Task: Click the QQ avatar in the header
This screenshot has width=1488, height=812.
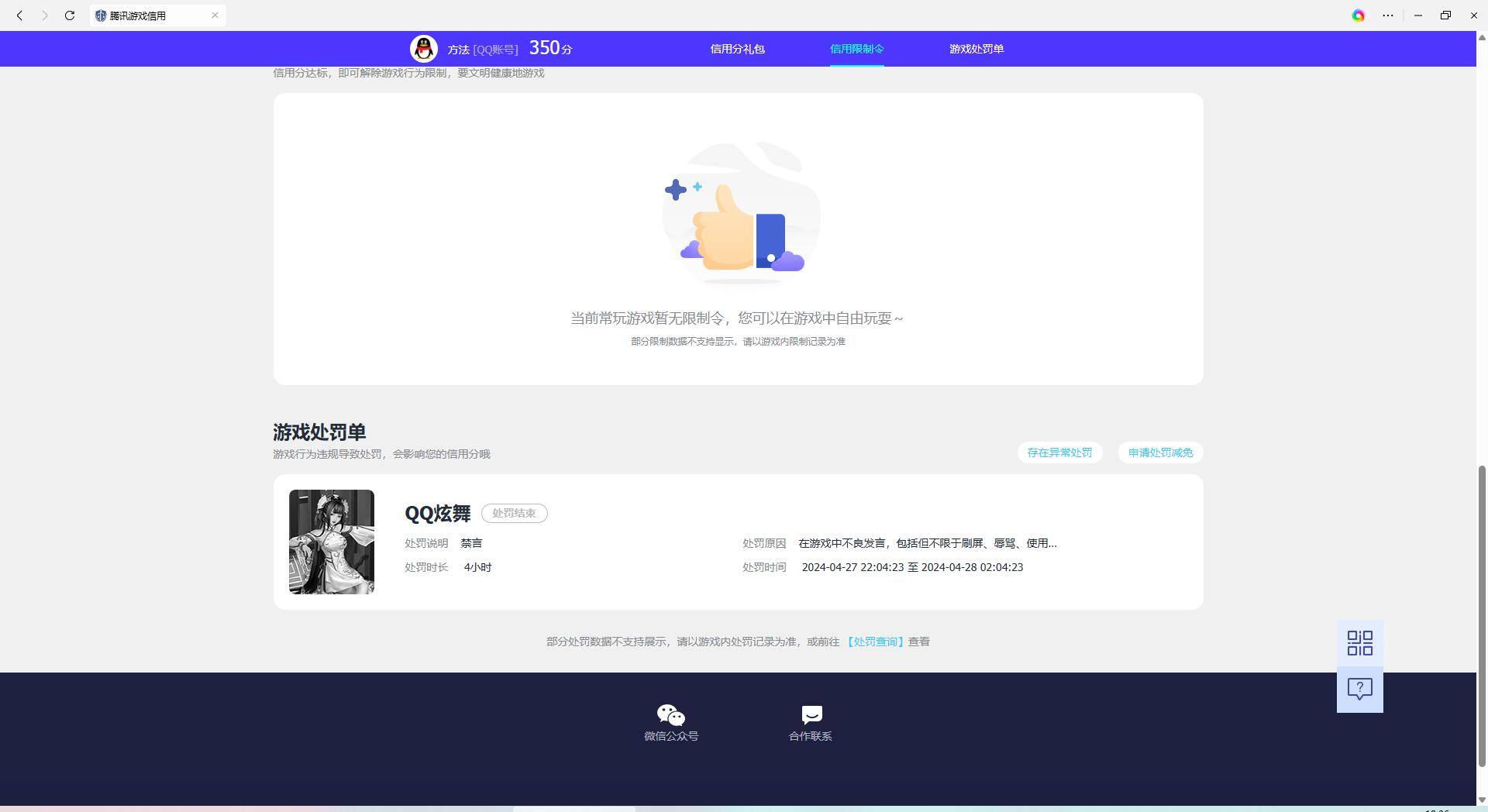Action: (423, 48)
